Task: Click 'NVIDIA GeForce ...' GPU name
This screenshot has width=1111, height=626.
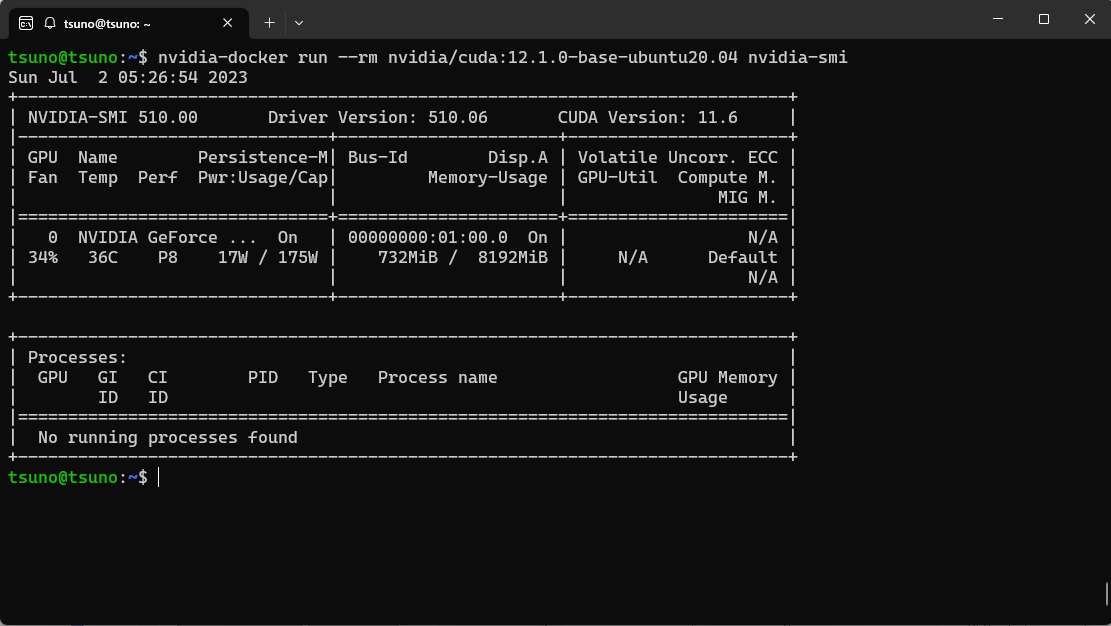Action: (x=167, y=237)
